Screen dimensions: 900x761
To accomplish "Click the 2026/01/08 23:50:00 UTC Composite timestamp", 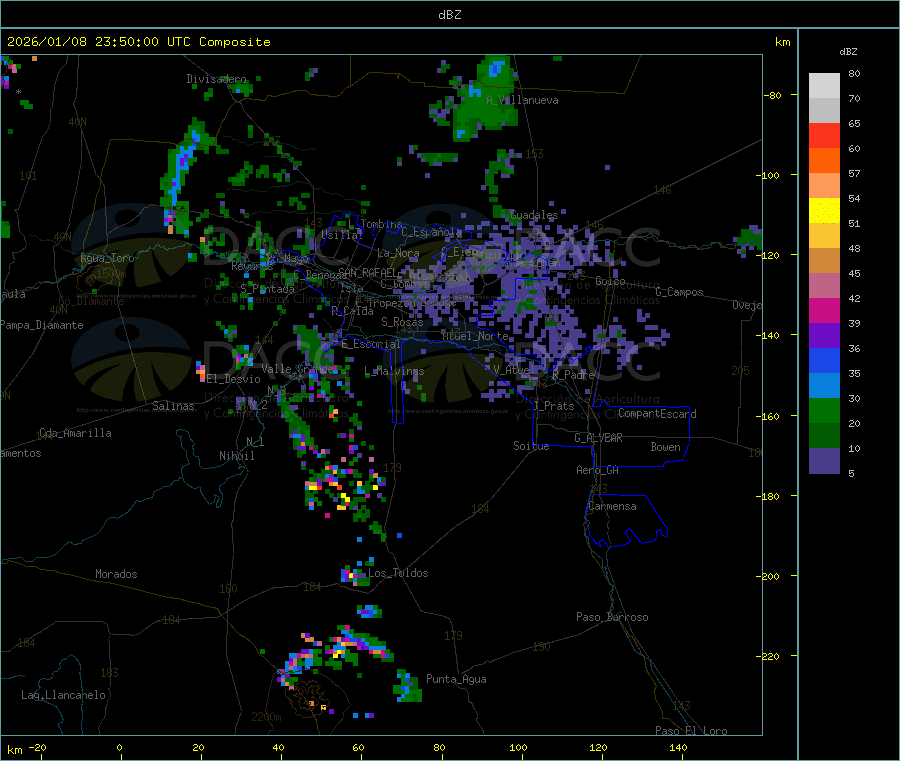I will click(x=138, y=42).
